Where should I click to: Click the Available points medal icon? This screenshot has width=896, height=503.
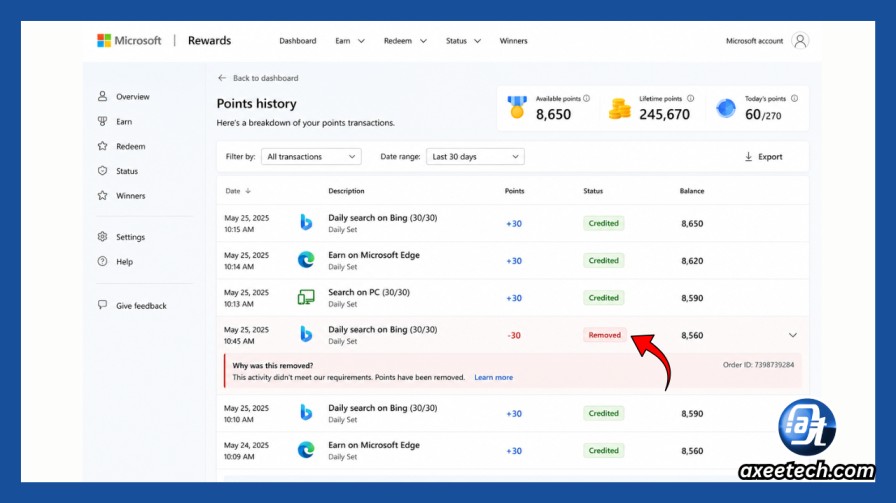[x=517, y=107]
